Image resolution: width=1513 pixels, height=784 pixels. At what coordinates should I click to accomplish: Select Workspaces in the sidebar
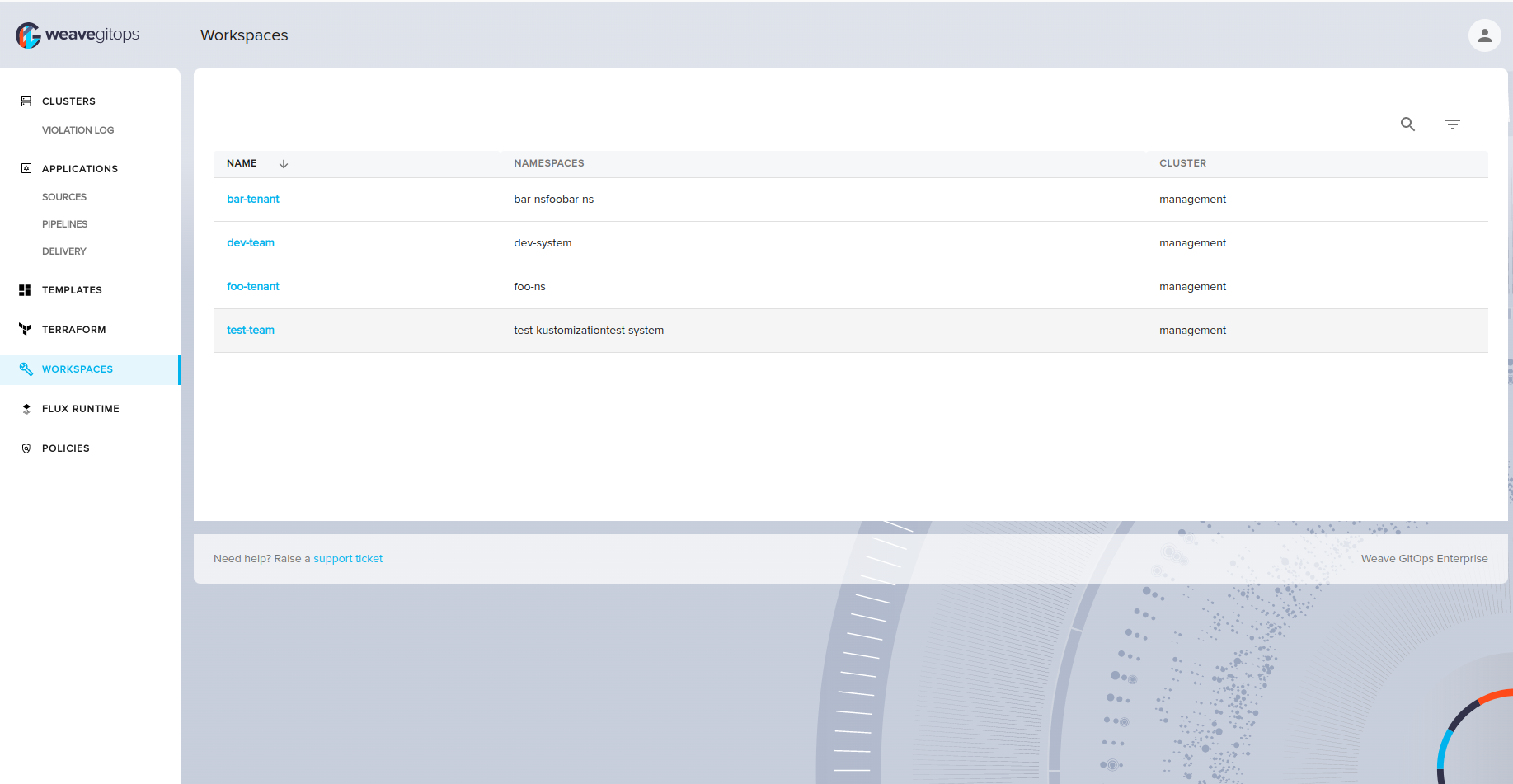tap(78, 369)
